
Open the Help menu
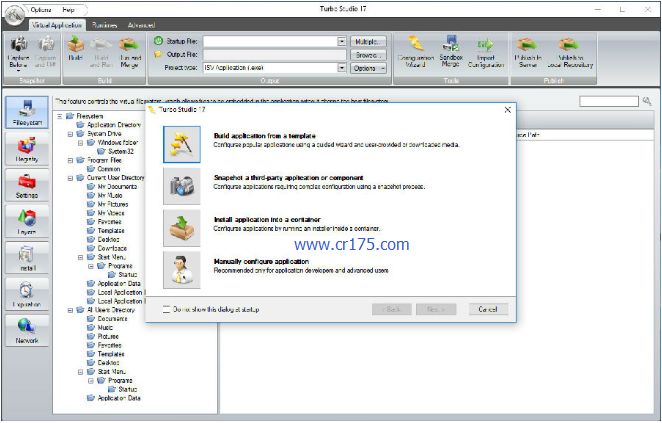pos(68,10)
